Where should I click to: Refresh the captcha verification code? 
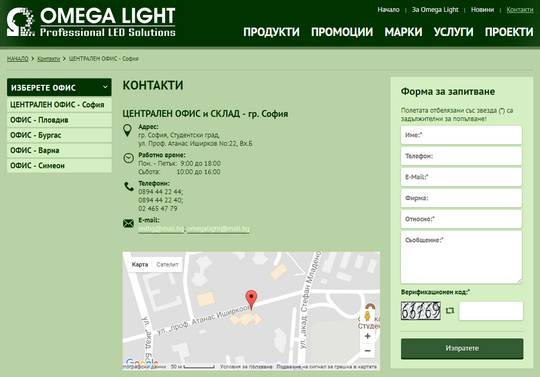[x=450, y=311]
